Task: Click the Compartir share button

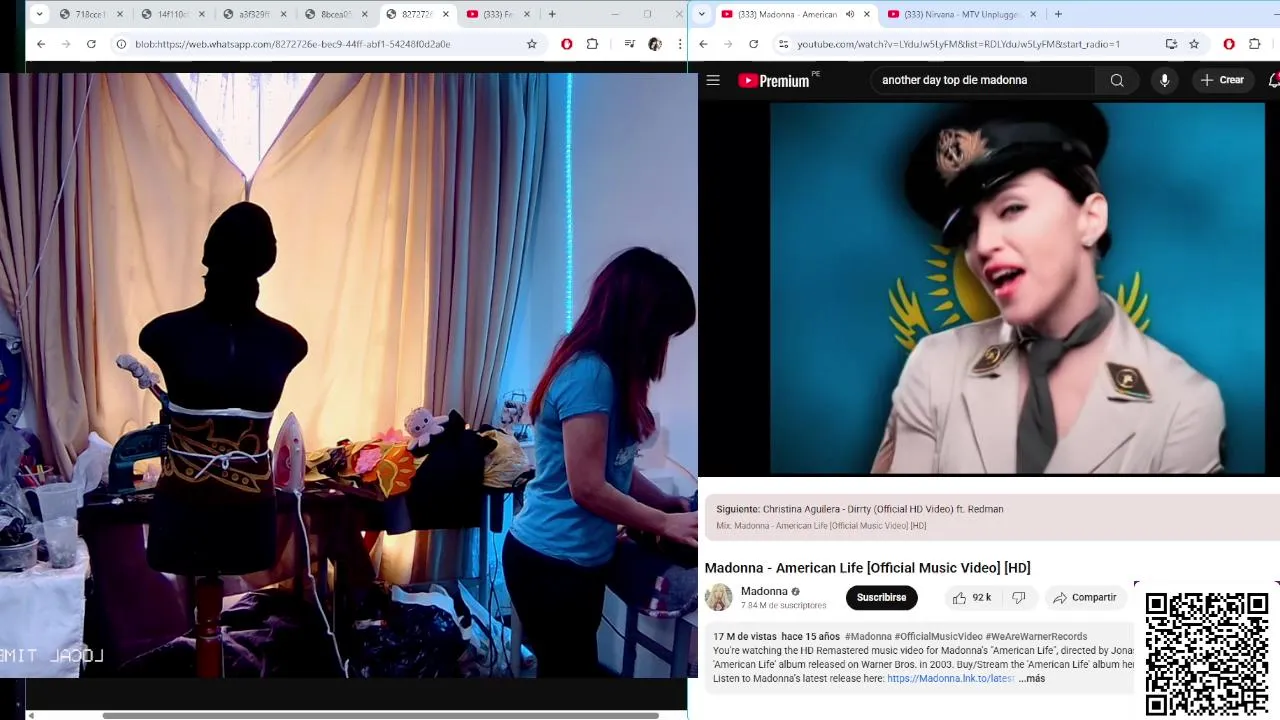Action: click(1085, 598)
